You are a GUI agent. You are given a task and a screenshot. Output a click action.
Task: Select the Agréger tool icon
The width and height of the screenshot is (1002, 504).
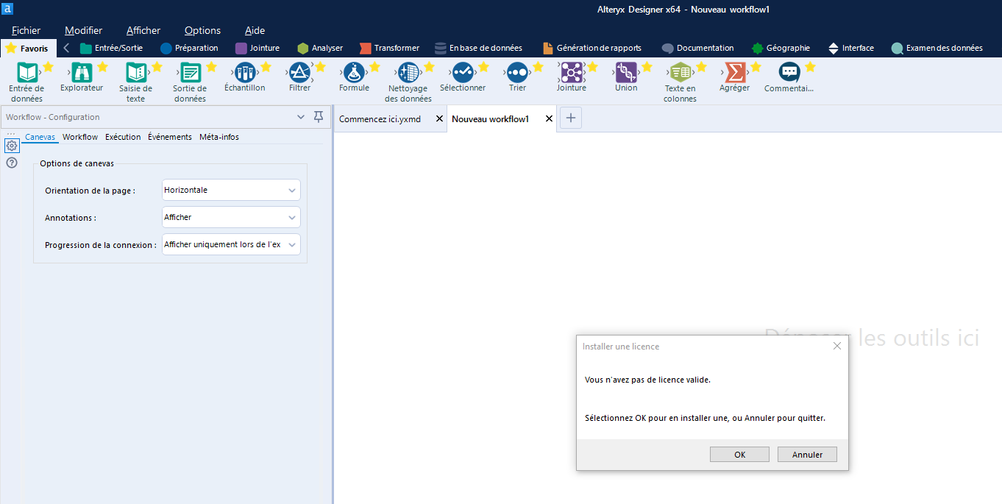(x=734, y=72)
